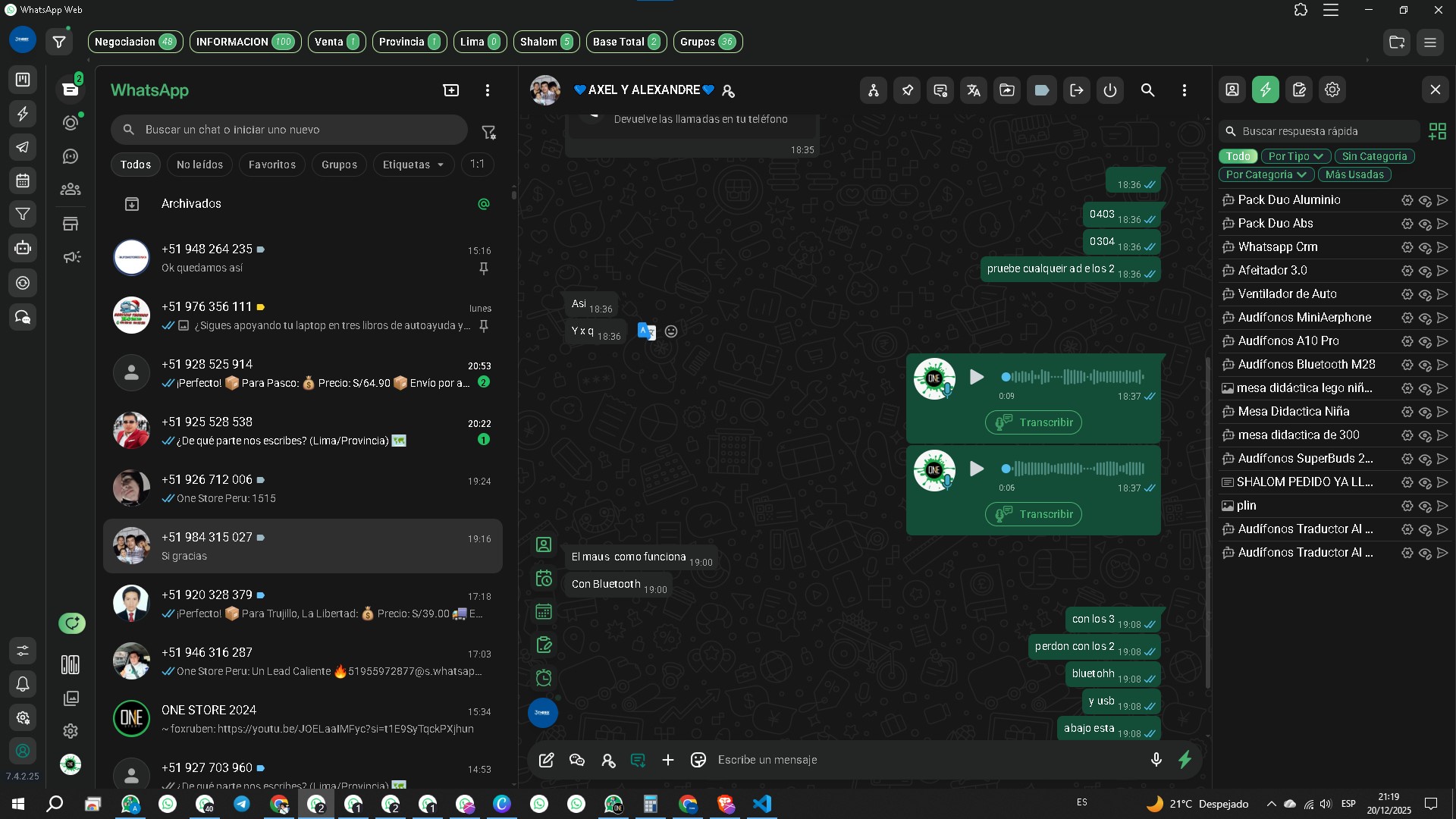The image size is (1456, 819).
Task: Click new chat icon beside WhatsApp title
Action: (x=450, y=90)
